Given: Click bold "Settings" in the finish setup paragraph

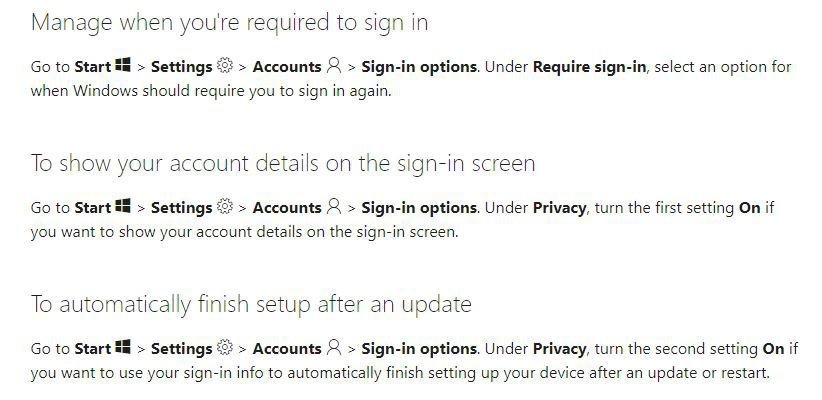Looking at the screenshot, I should point(181,349).
